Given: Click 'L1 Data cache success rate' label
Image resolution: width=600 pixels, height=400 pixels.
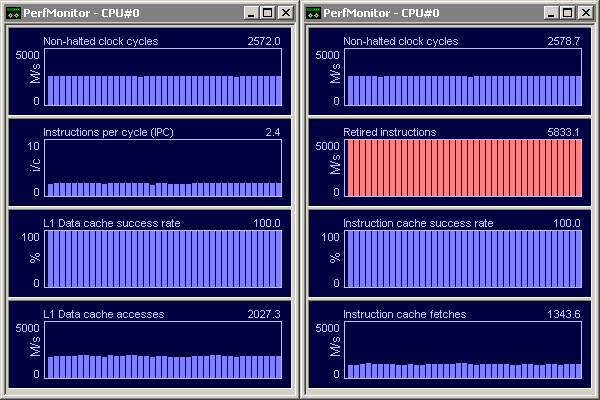Looking at the screenshot, I should tap(112, 223).
